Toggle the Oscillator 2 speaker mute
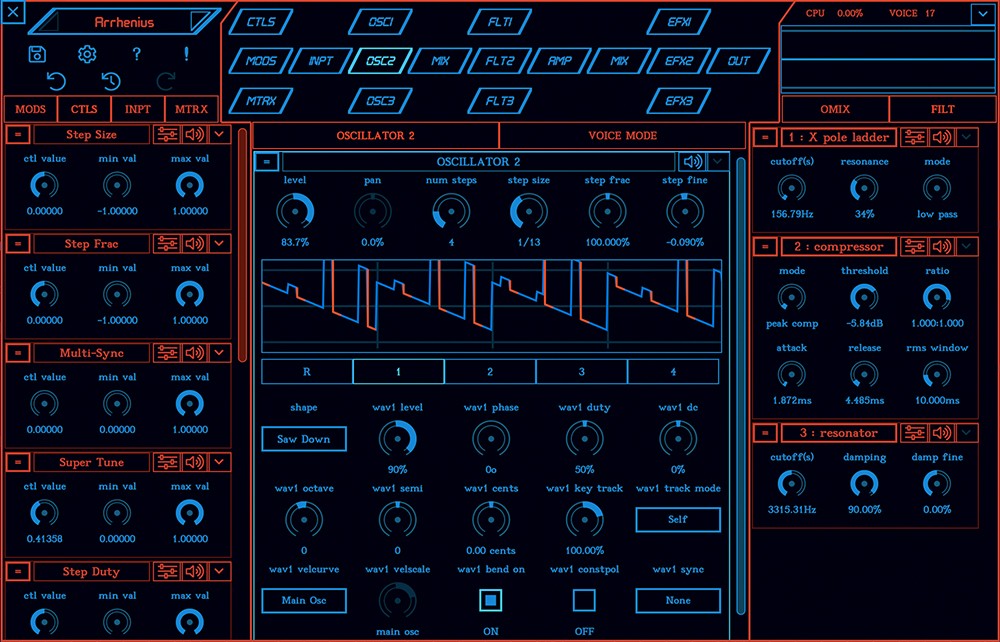Screen dimensions: 1000x642 (x=691, y=162)
